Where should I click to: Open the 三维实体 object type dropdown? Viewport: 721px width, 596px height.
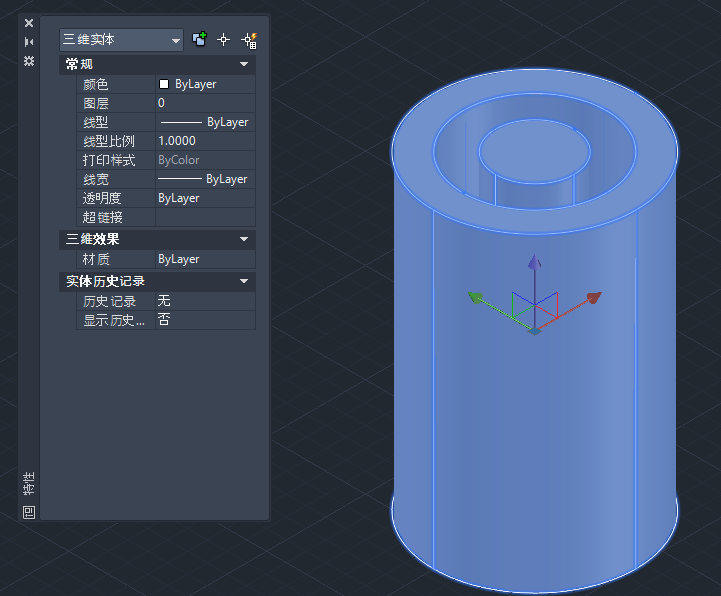[x=121, y=40]
